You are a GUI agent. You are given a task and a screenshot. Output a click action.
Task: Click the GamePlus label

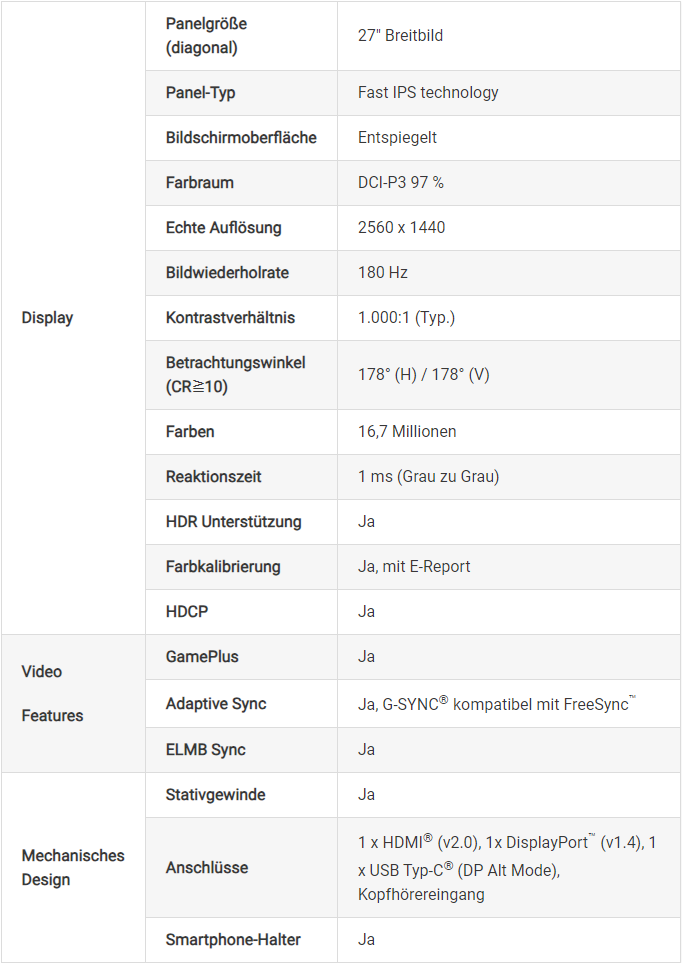(x=202, y=657)
